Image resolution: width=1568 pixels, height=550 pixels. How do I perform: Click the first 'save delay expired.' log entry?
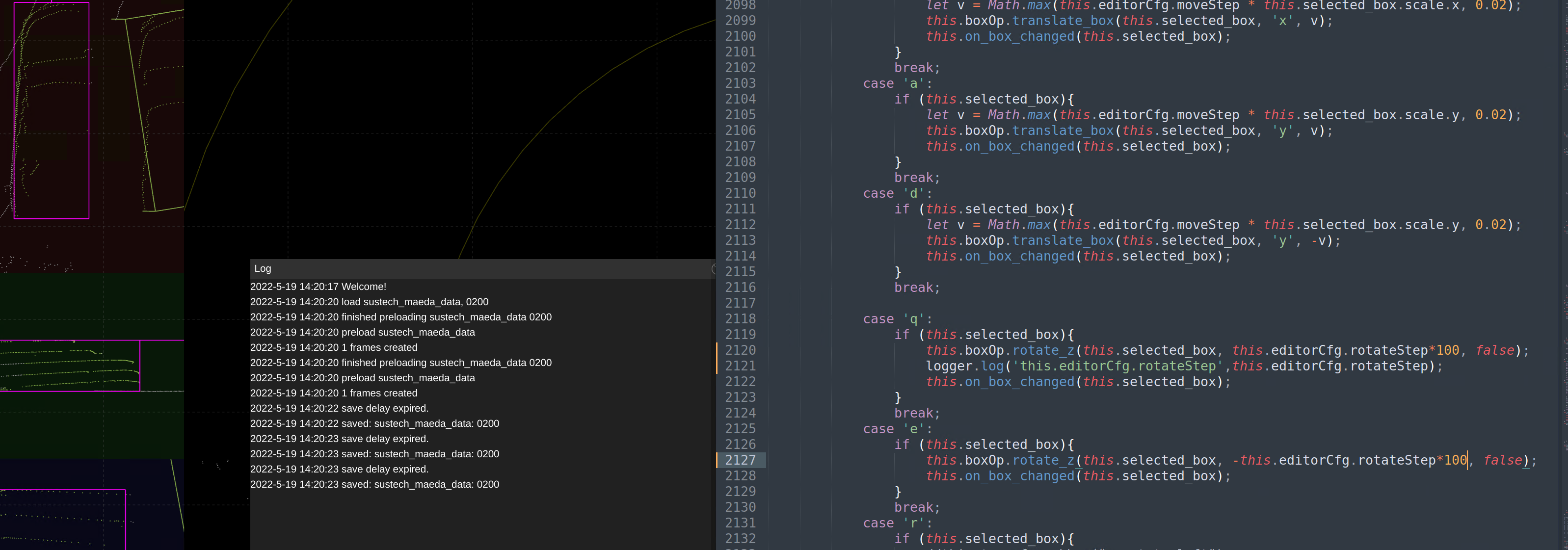point(339,408)
